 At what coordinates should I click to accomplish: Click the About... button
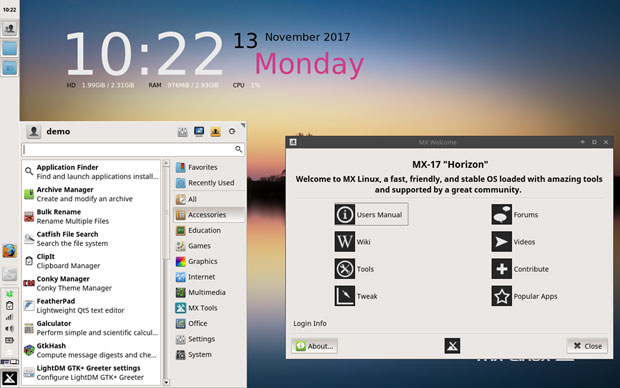click(x=314, y=346)
